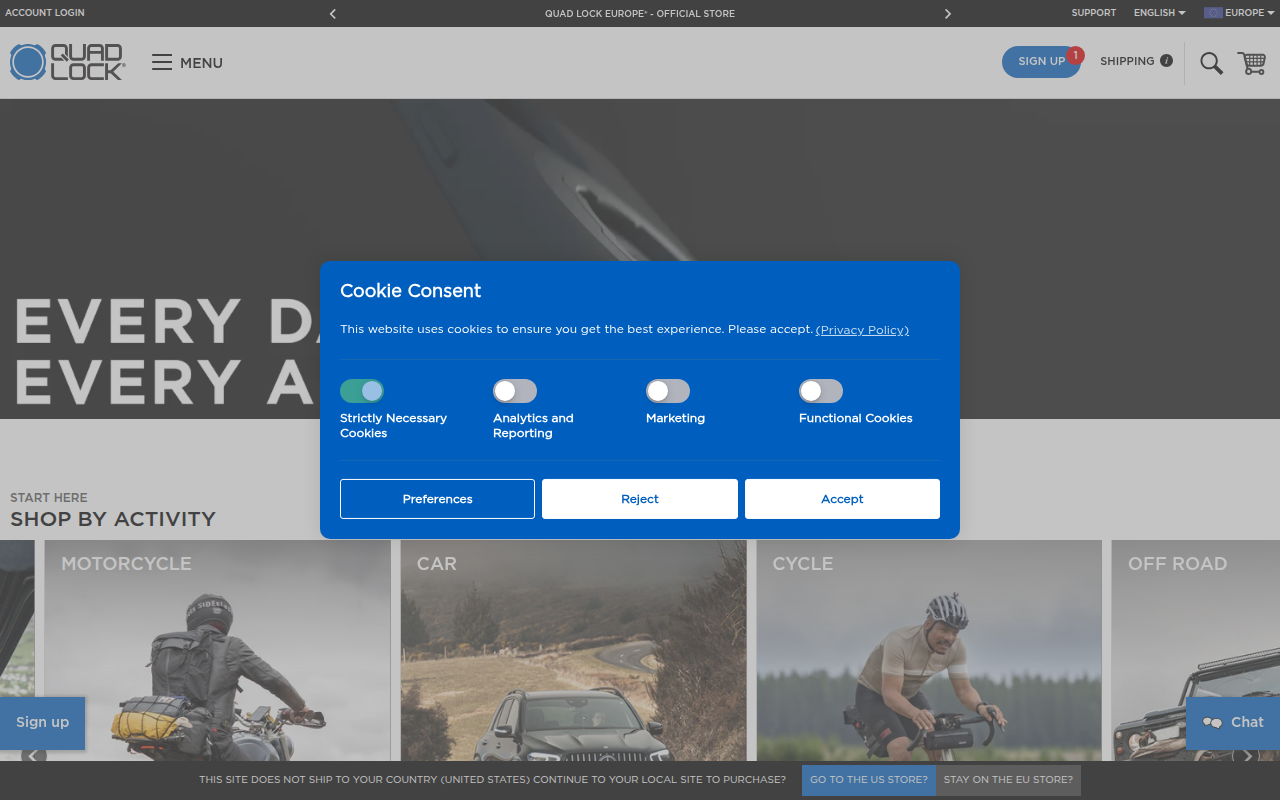1280x800 pixels.
Task: Reject cookies
Action: (x=640, y=499)
